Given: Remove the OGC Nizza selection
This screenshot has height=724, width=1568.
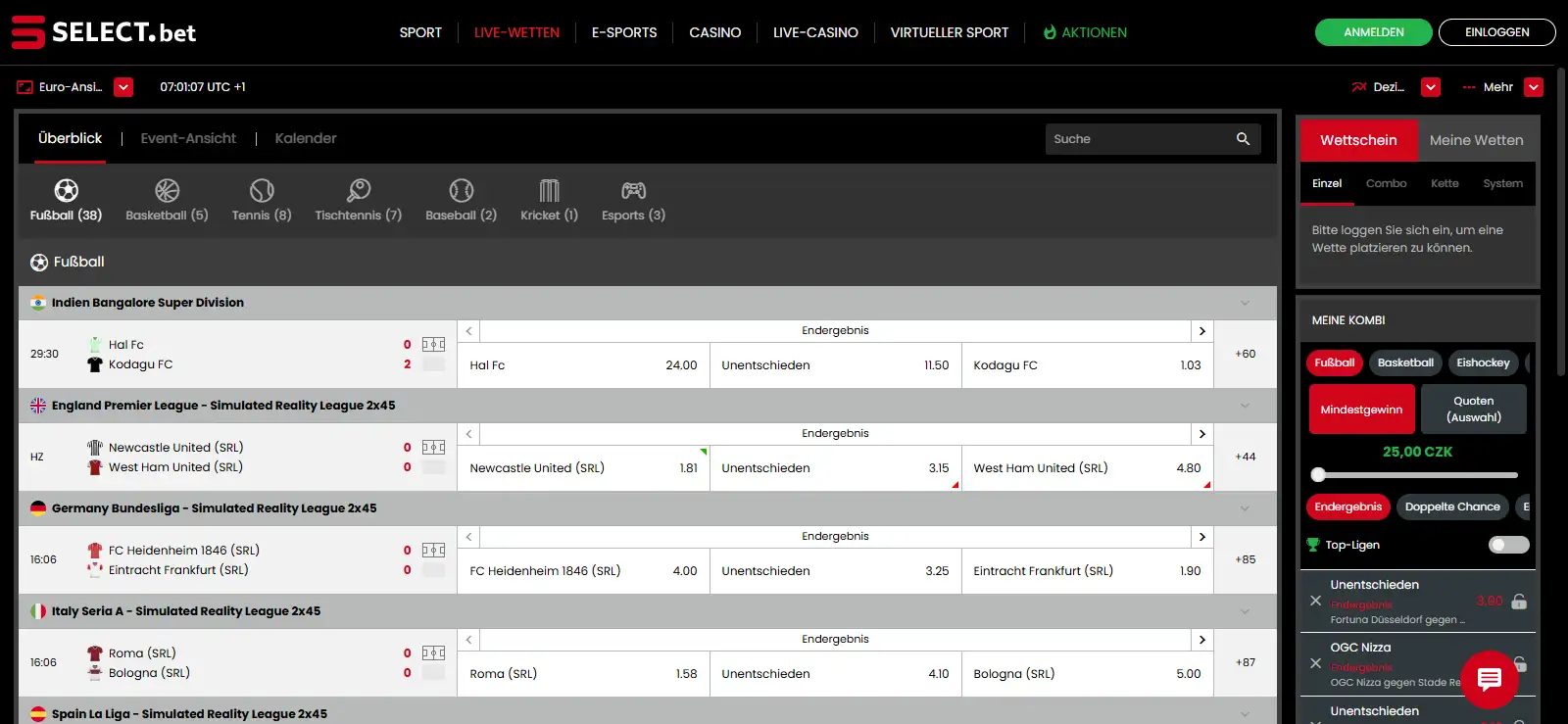Looking at the screenshot, I should pos(1316,663).
